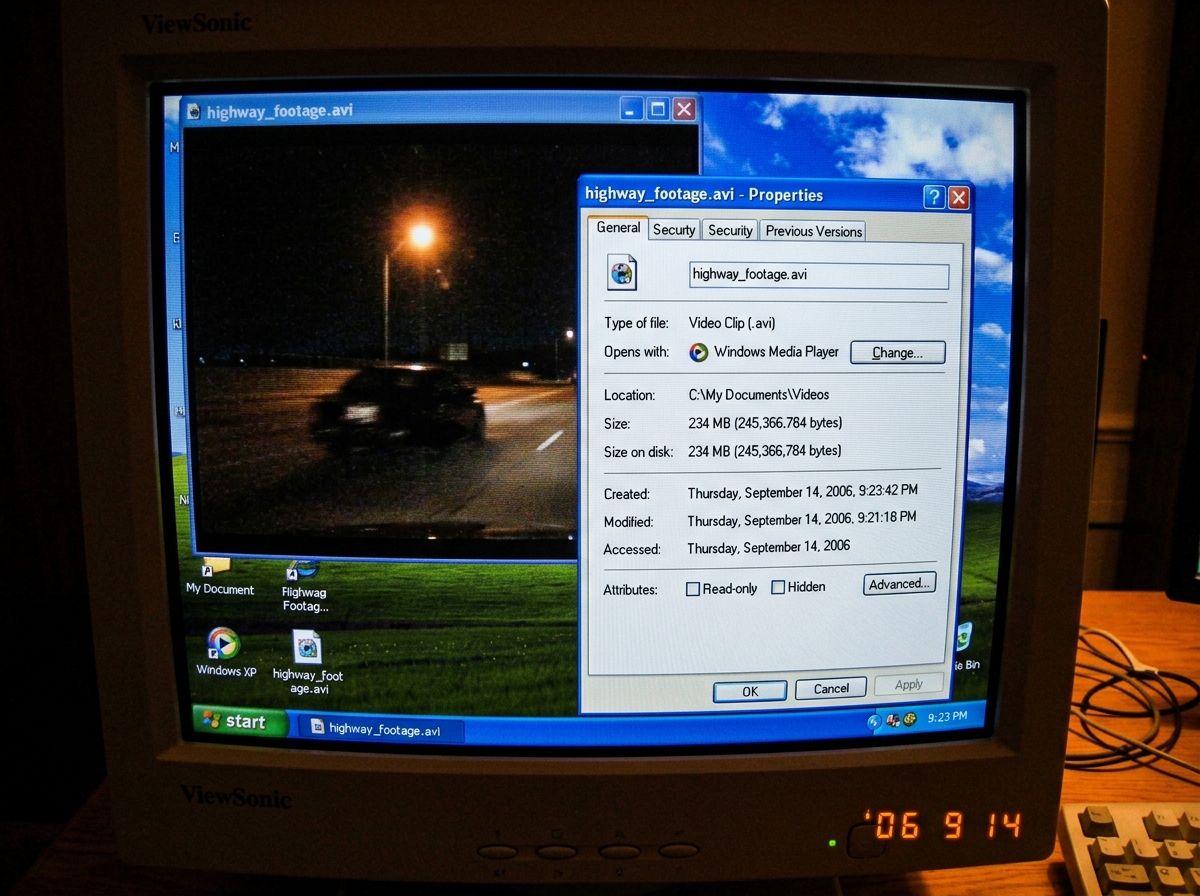Click the video window's title bar icon
This screenshot has width=1200, height=896.
click(x=194, y=111)
